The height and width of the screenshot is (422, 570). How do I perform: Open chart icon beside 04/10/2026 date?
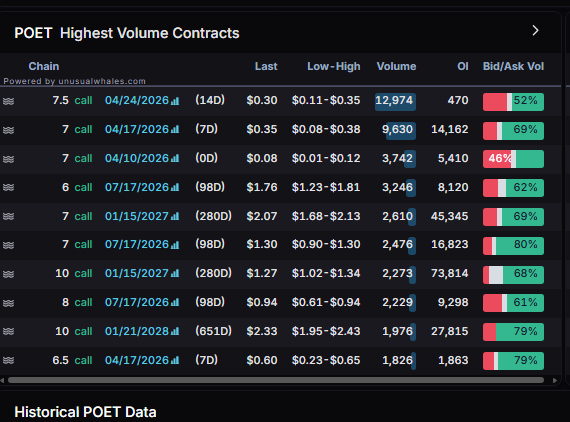click(175, 158)
